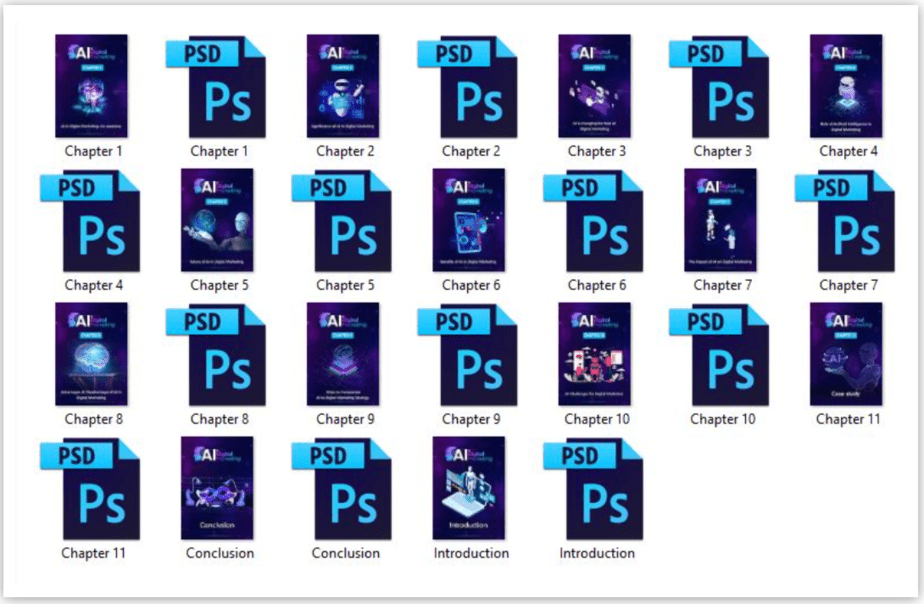Click the Chapter 3 cover image thumbnail
The width and height of the screenshot is (924, 604).
595,86
